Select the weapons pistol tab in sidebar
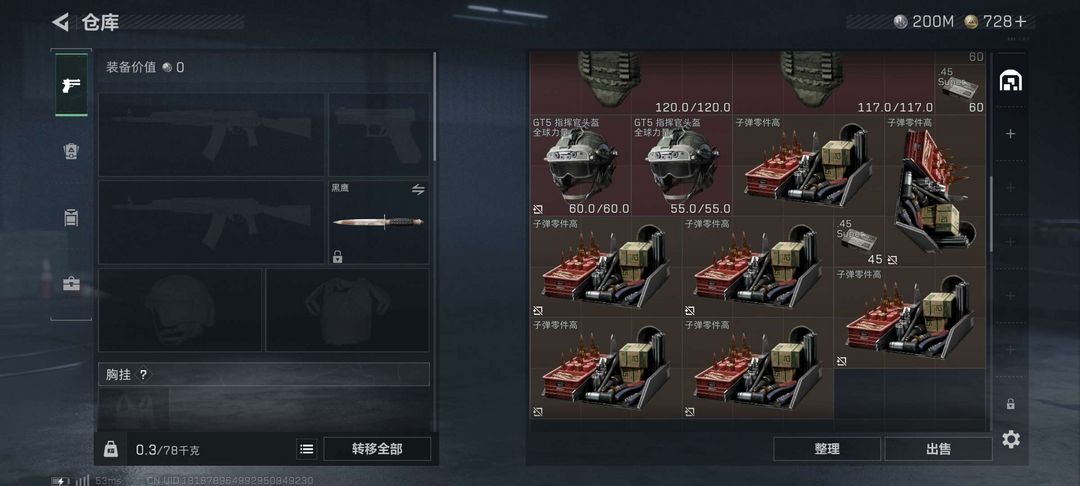1080x486 pixels. tap(72, 85)
